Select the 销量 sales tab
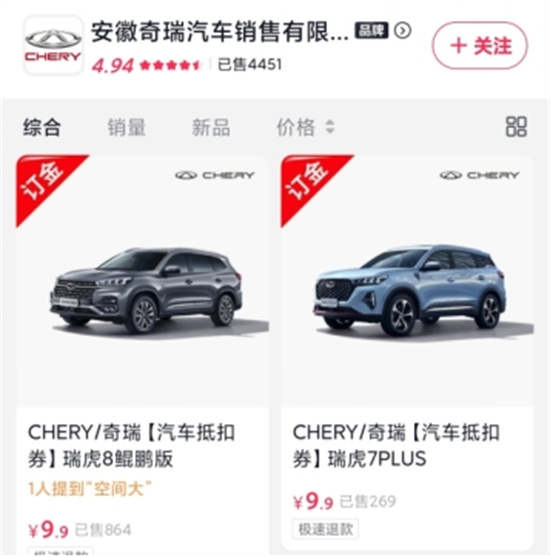This screenshot has height=557, width=550. [126, 127]
